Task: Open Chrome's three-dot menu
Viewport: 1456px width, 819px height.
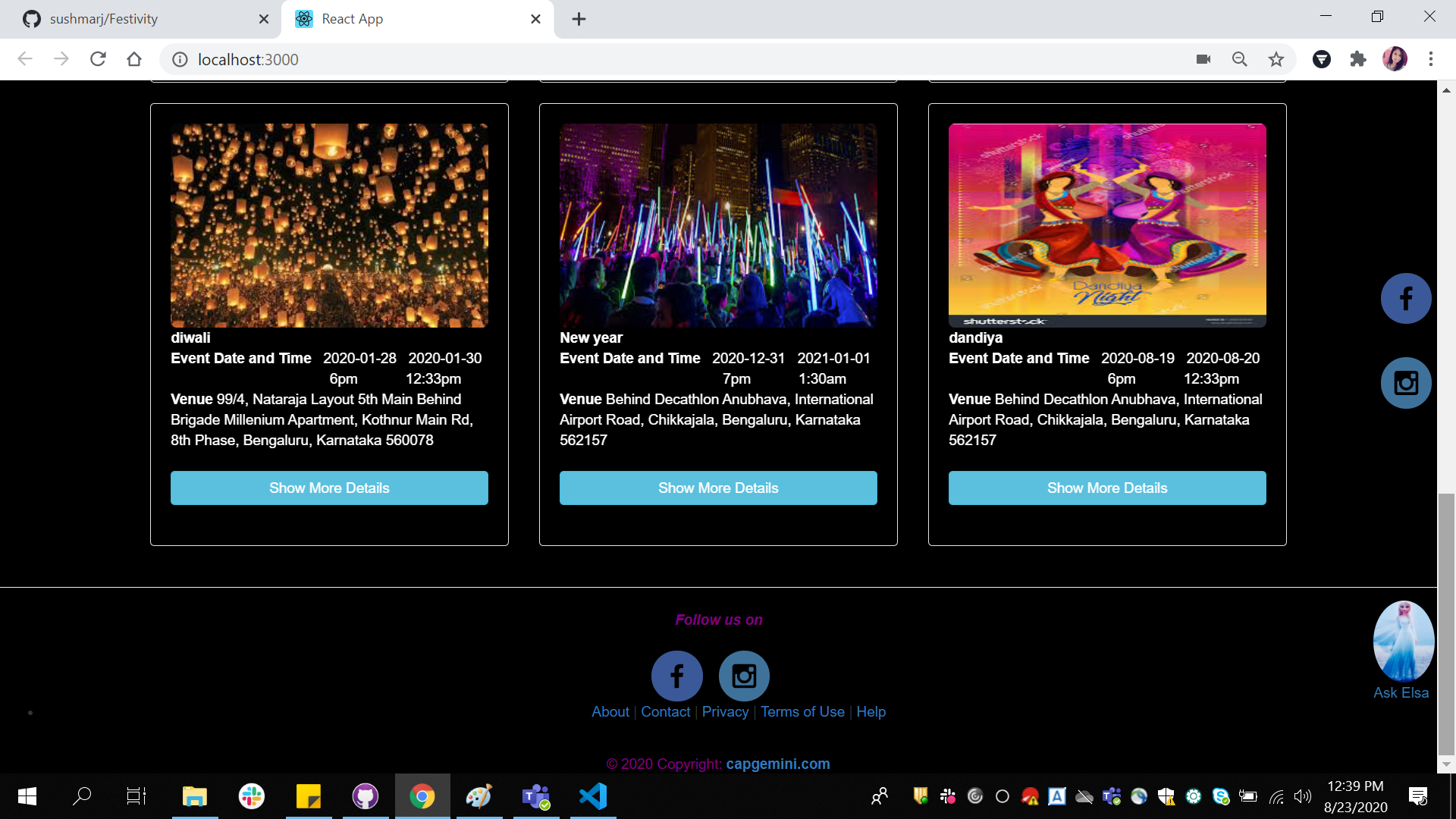Action: click(1431, 59)
